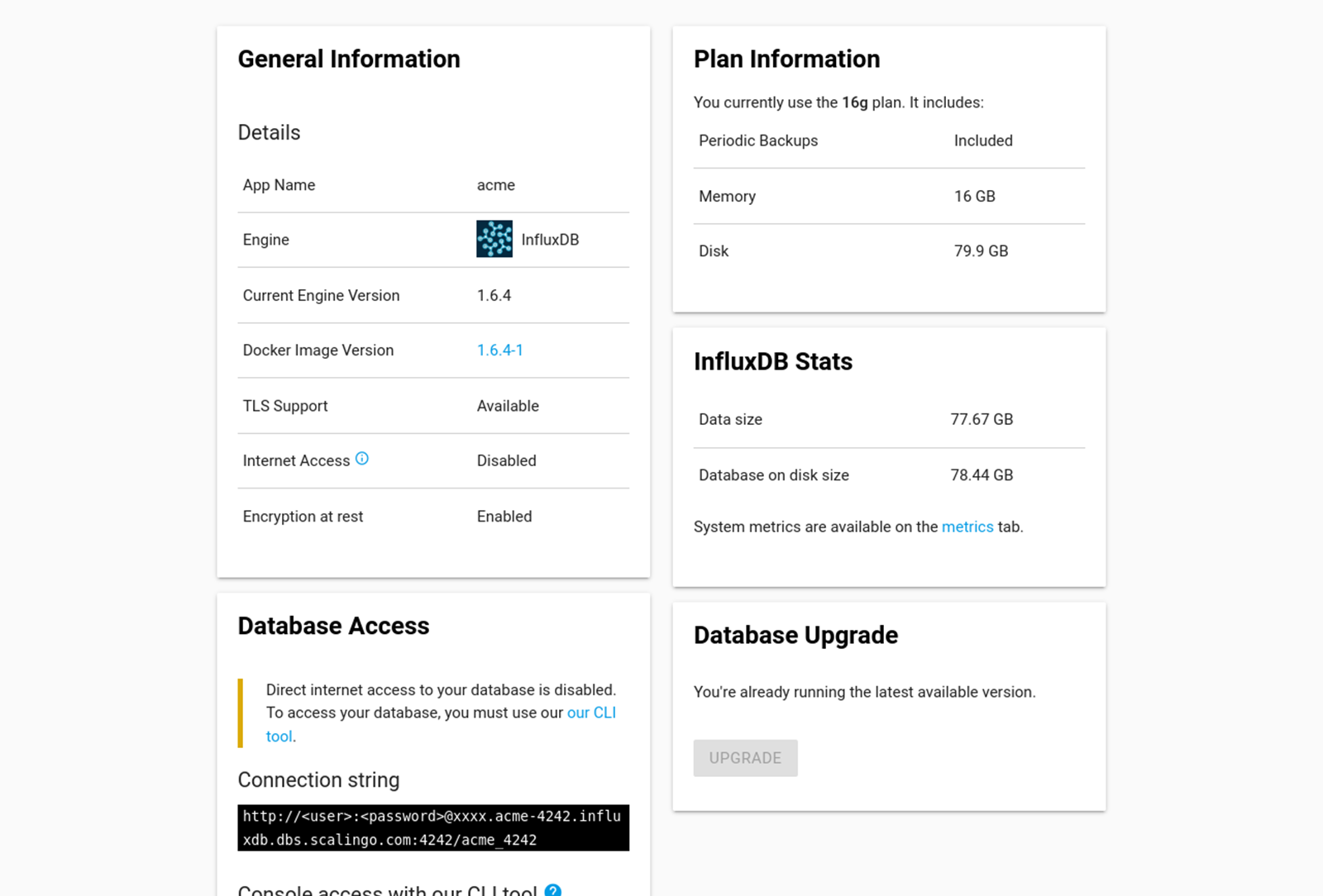Select the Plan Information heading
The height and width of the screenshot is (896, 1323).
pos(786,60)
